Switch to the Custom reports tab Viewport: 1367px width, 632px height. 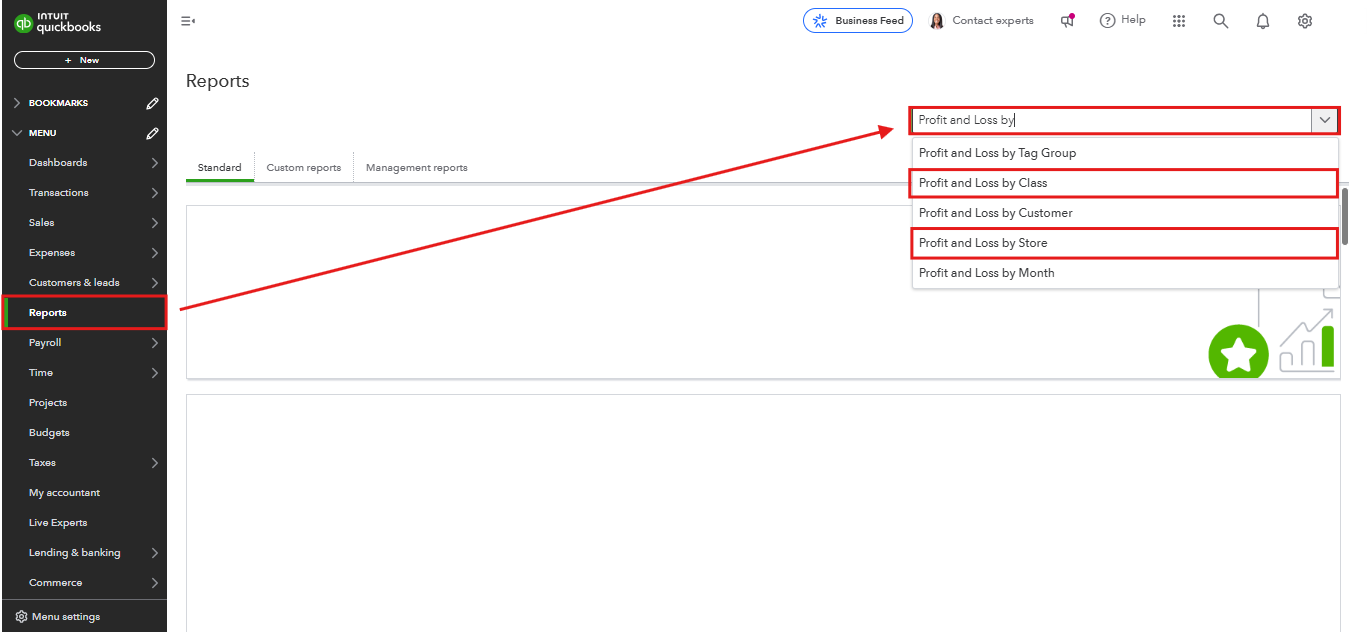click(304, 167)
